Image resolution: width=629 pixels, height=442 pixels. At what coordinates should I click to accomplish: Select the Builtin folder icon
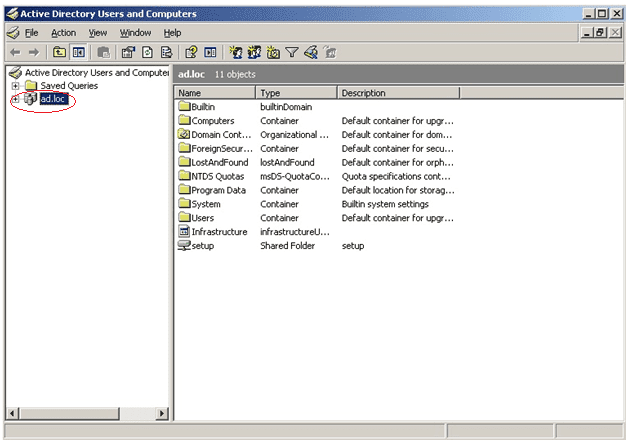click(x=184, y=106)
